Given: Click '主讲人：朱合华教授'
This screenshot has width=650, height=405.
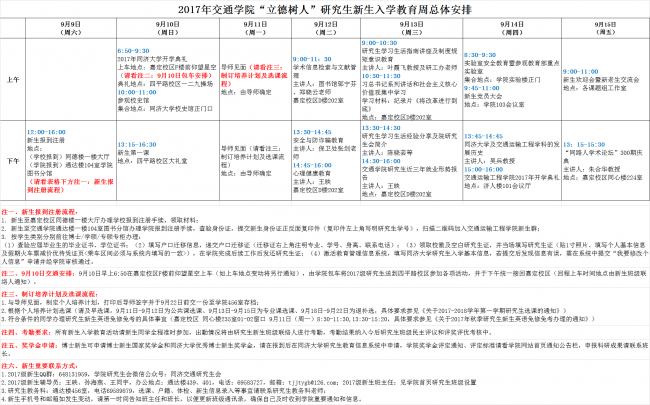Looking at the screenshot, I should pyautogui.click(x=592, y=169).
